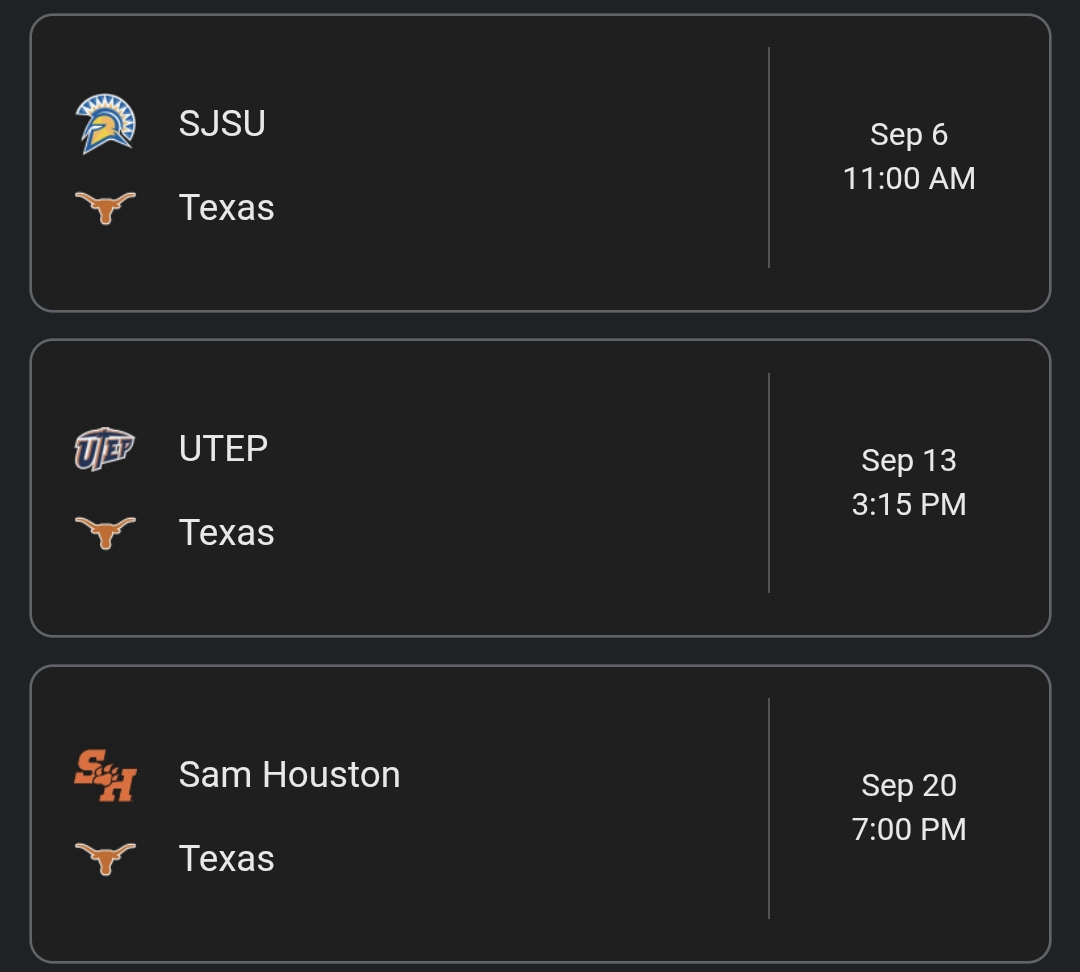
Task: Open the SJSU team name
Action: click(x=222, y=123)
